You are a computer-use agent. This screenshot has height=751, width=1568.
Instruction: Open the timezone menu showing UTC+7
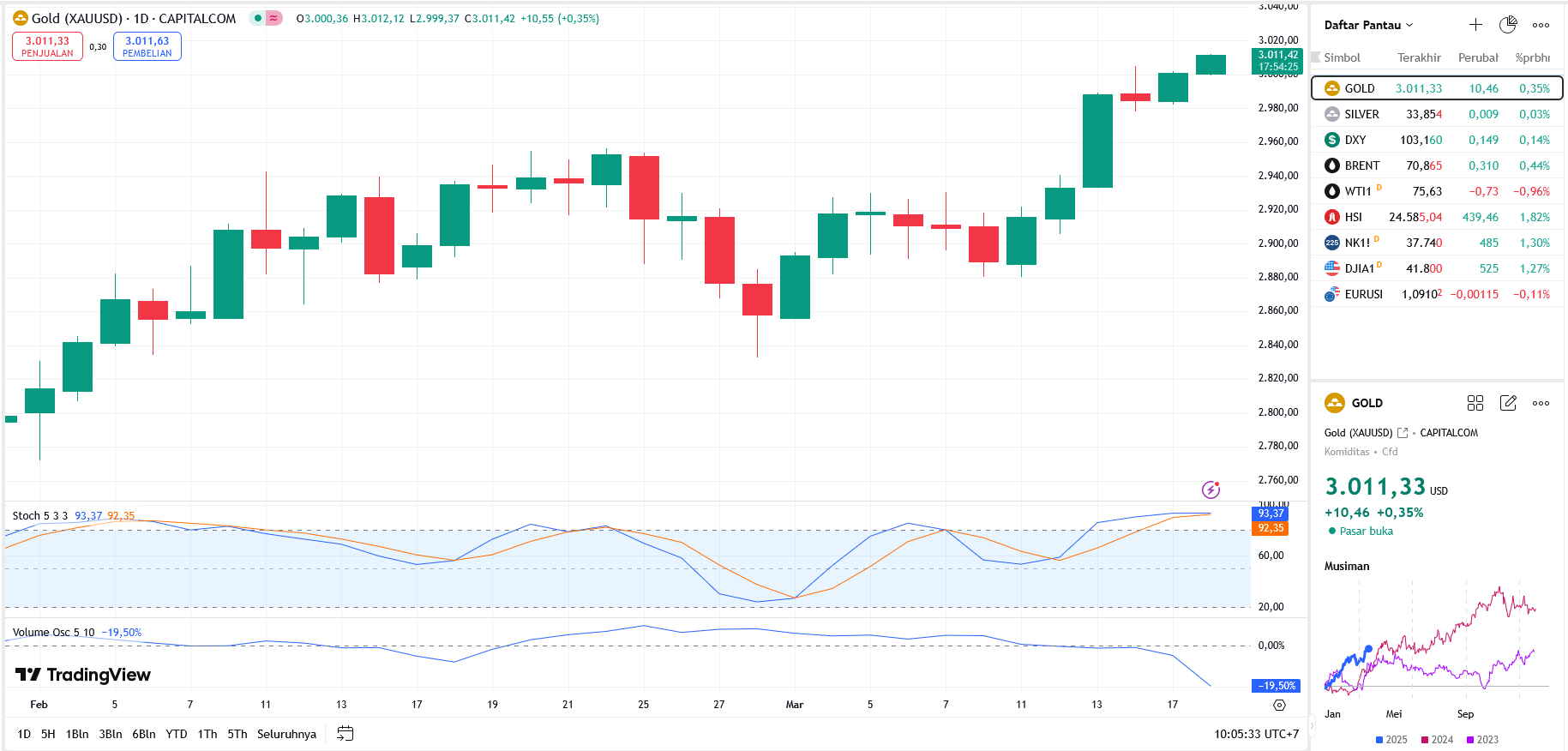(x=1256, y=734)
